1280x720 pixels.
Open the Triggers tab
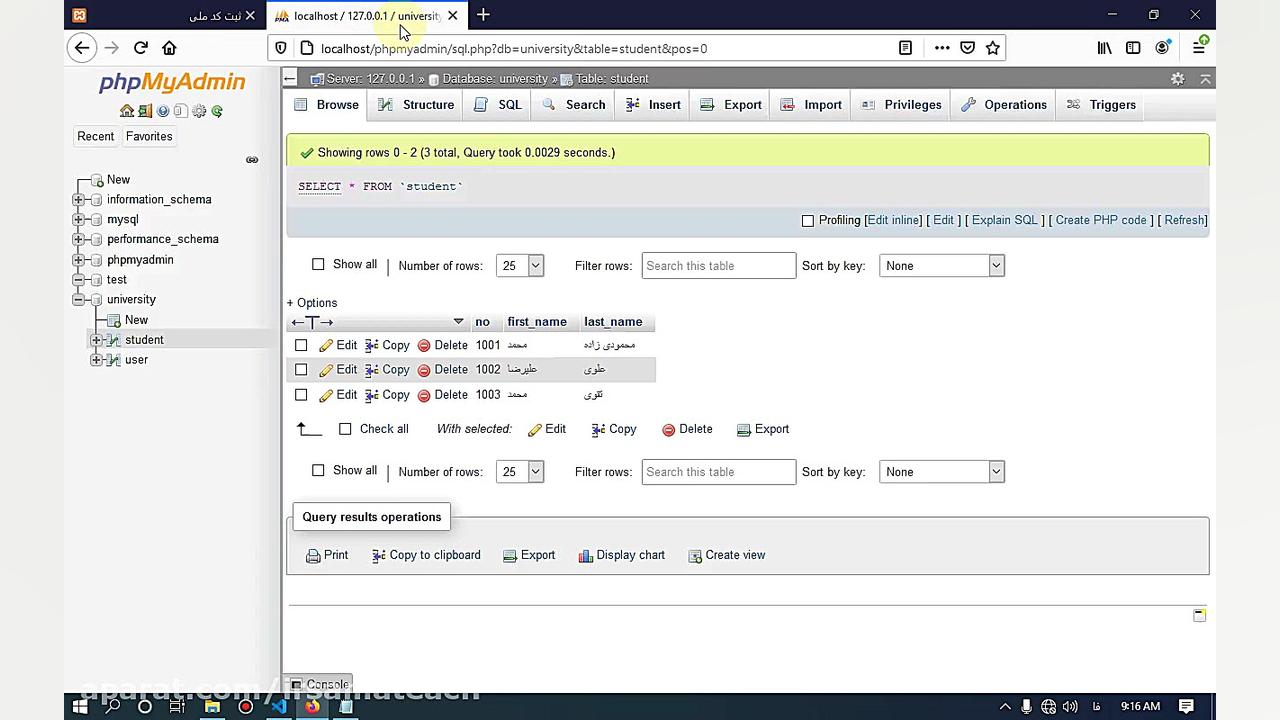[1101, 105]
